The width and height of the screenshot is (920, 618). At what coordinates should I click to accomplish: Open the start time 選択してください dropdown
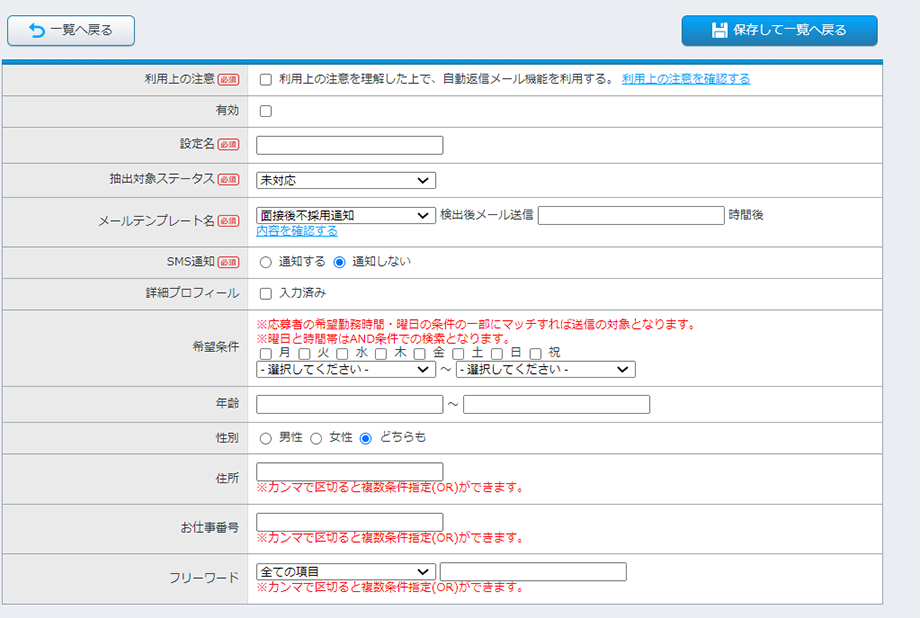346,369
